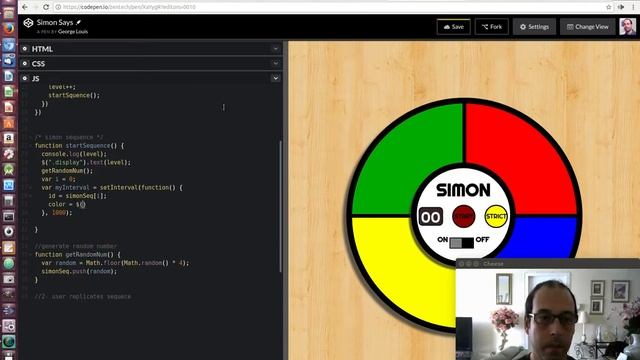Click the Cheese window title bar
The width and height of the screenshot is (640, 360).
pyautogui.click(x=548, y=264)
